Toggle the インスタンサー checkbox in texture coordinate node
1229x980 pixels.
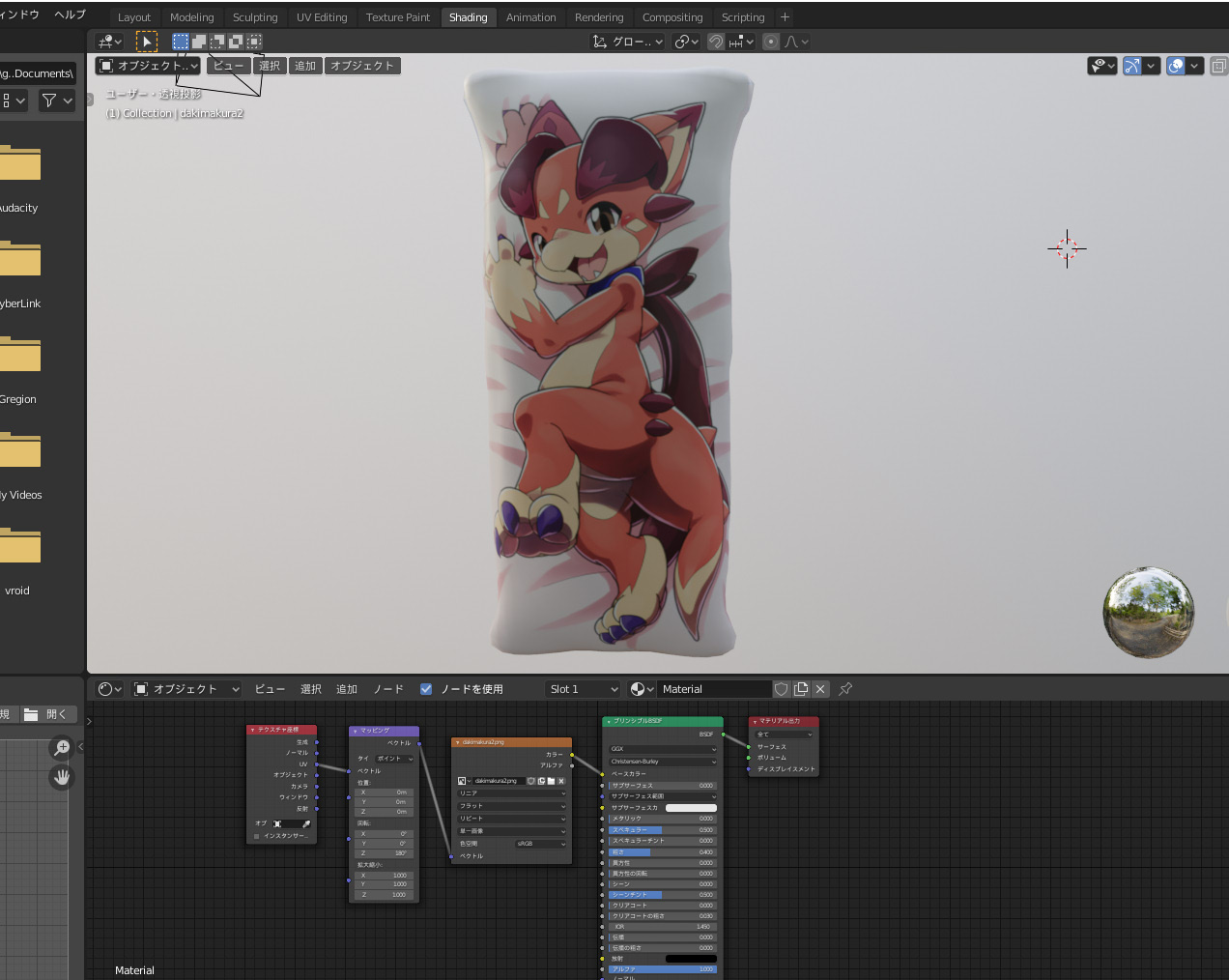click(x=257, y=836)
